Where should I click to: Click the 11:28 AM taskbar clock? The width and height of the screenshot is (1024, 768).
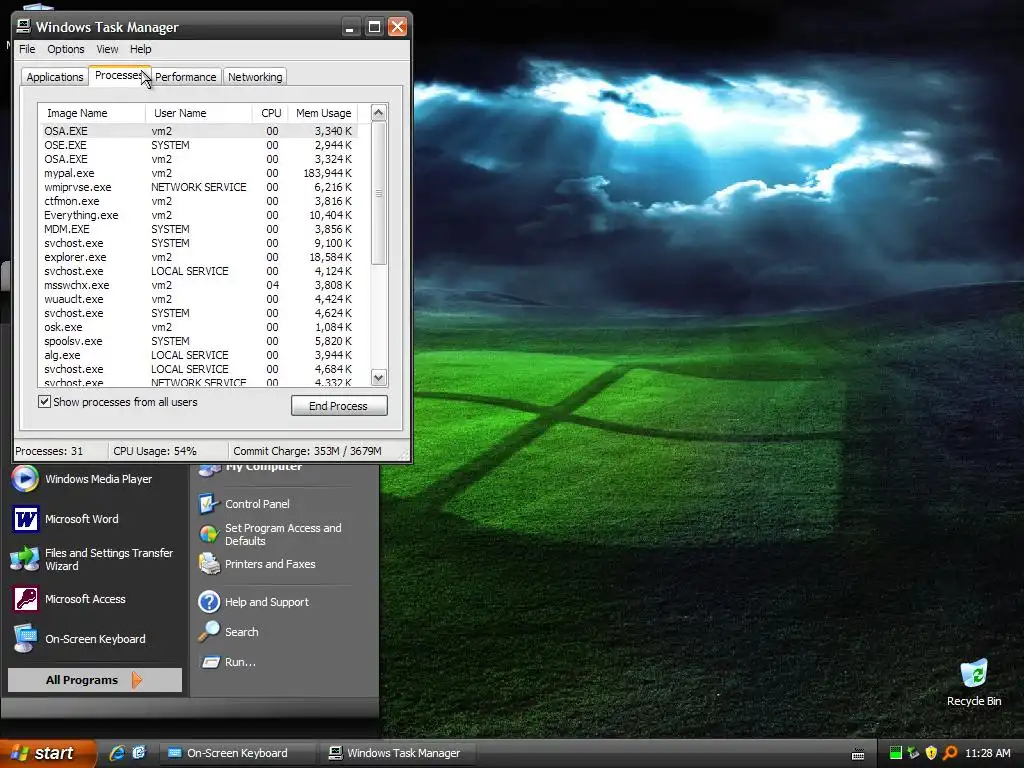(987, 753)
